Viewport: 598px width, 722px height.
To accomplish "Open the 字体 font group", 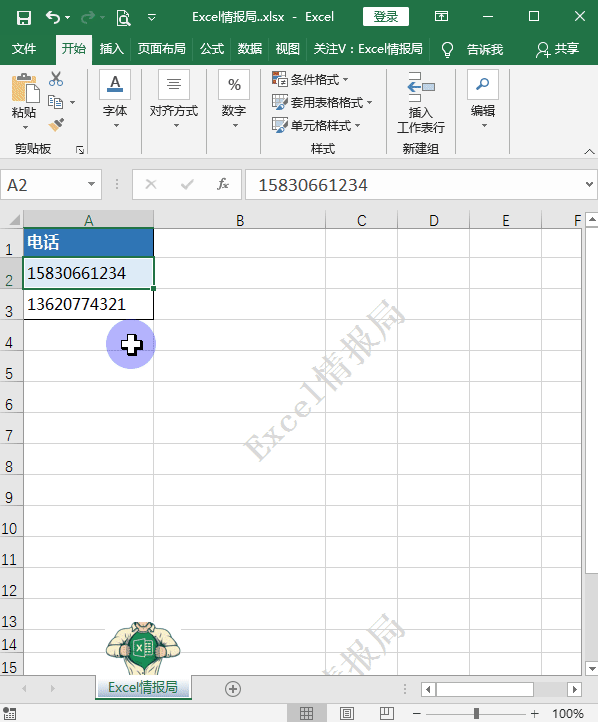I will pos(115,99).
